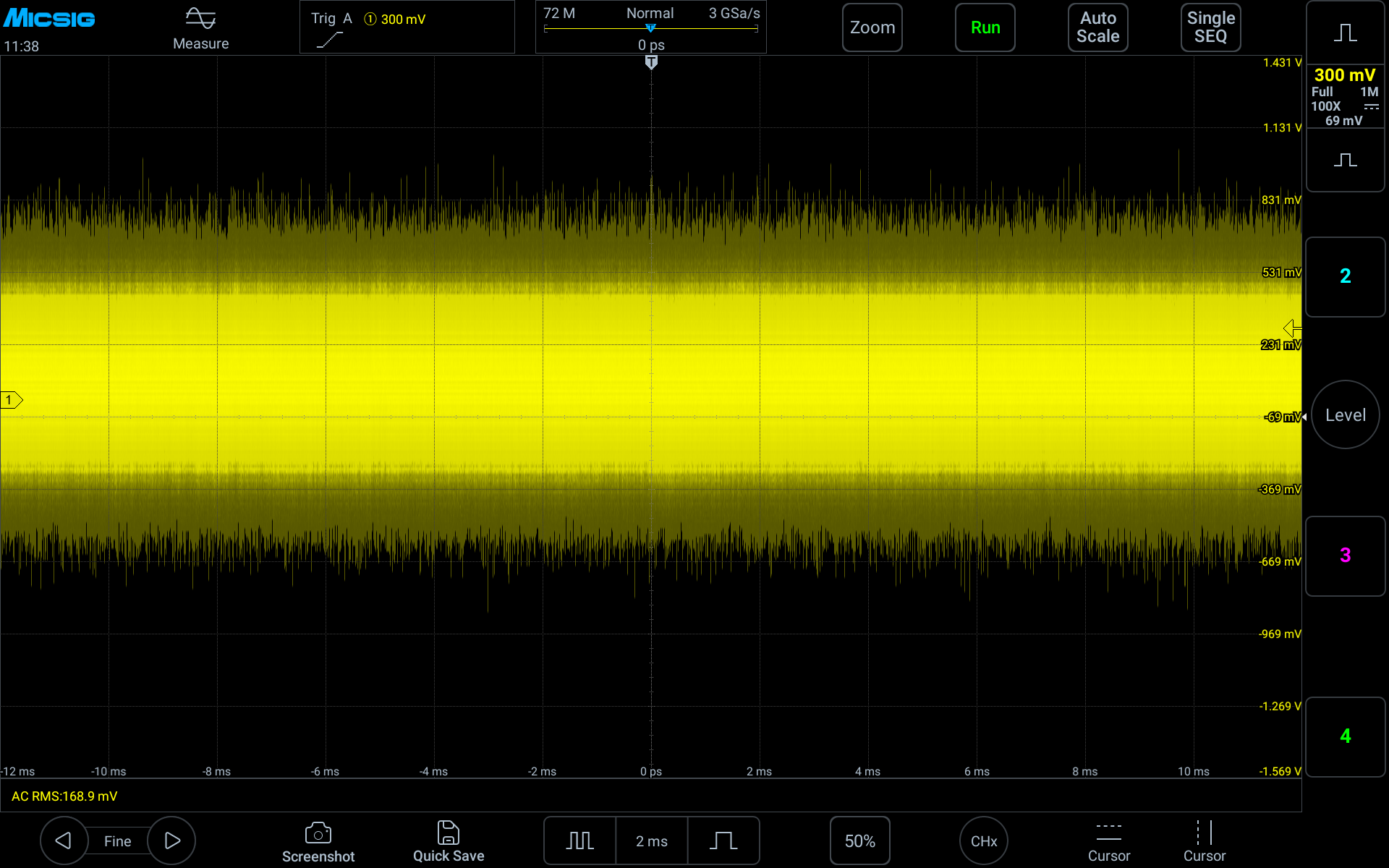This screenshot has width=1389, height=868.
Task: Decrease timebase with multi-pulse icon
Action: pyautogui.click(x=580, y=841)
